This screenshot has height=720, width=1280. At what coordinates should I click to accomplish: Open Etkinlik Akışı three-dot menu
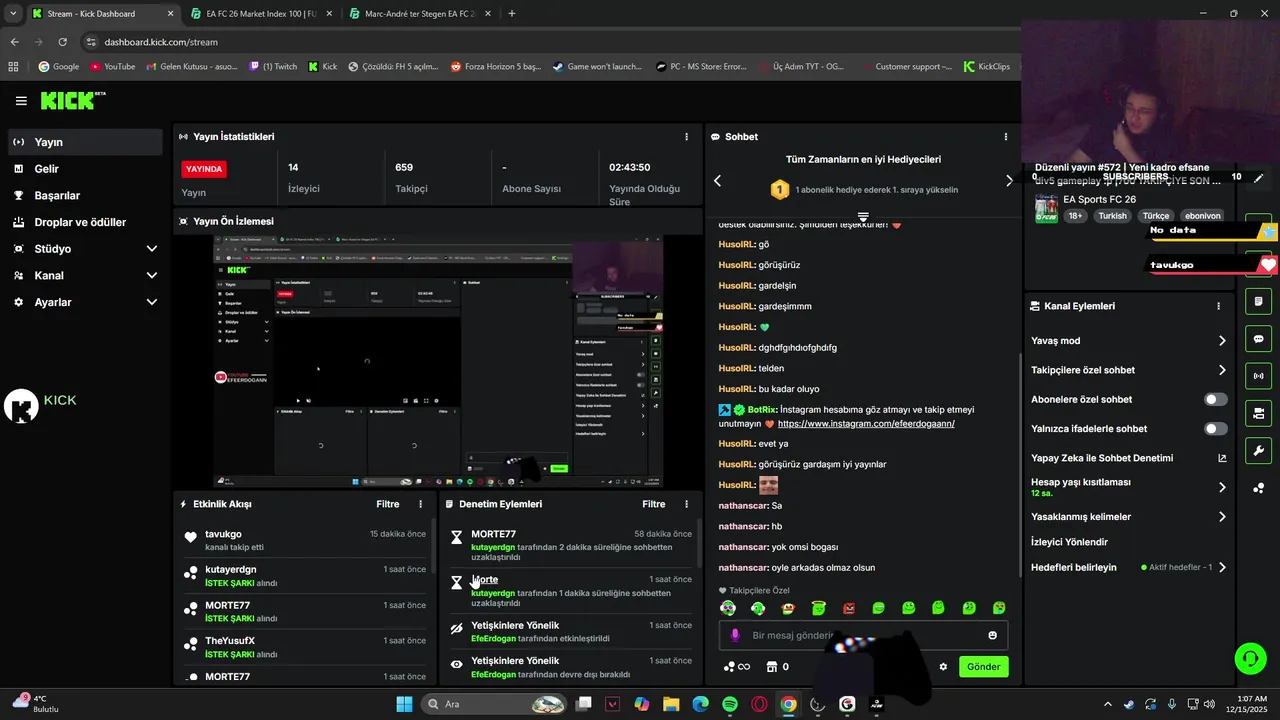[420, 504]
